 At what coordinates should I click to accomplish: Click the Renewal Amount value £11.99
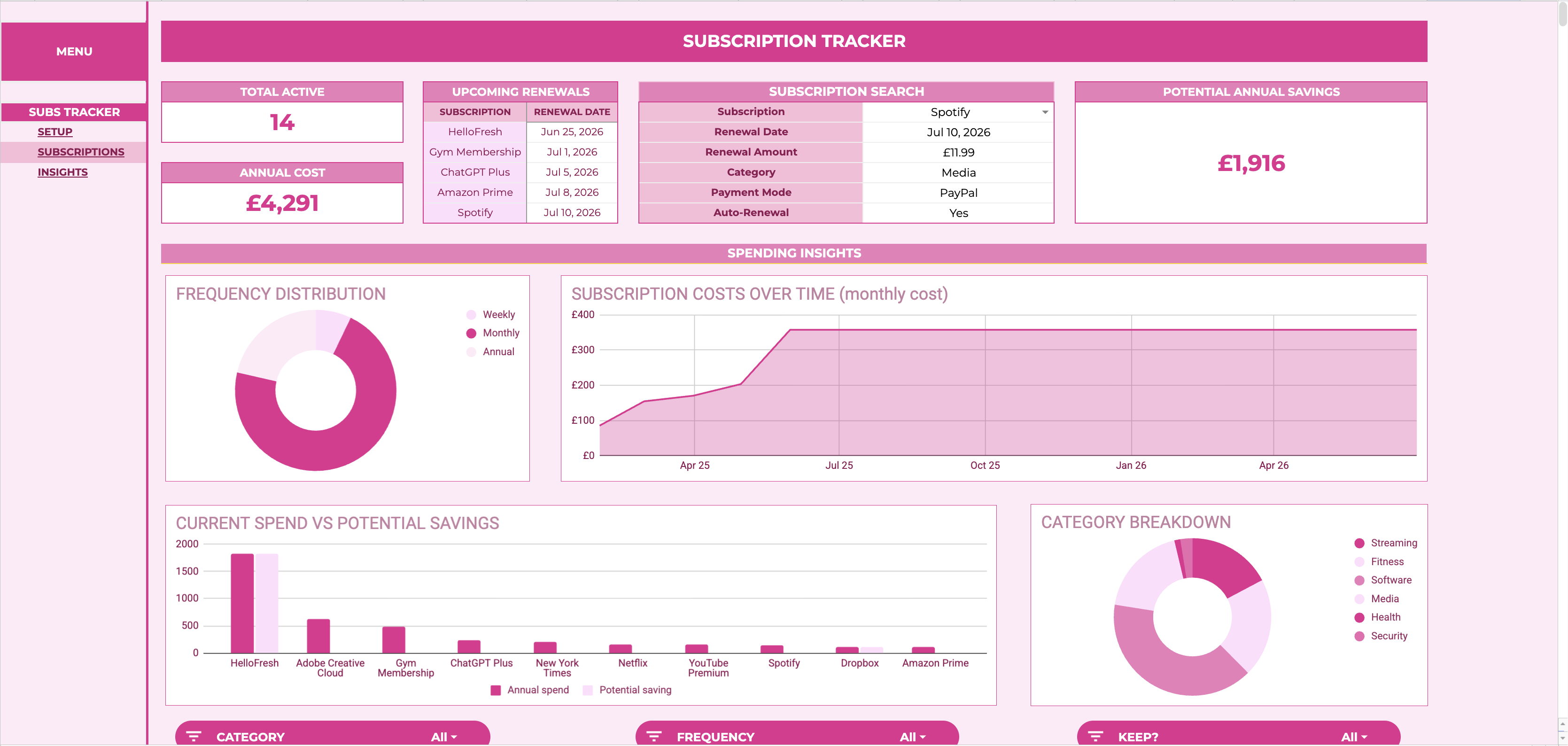coord(958,152)
